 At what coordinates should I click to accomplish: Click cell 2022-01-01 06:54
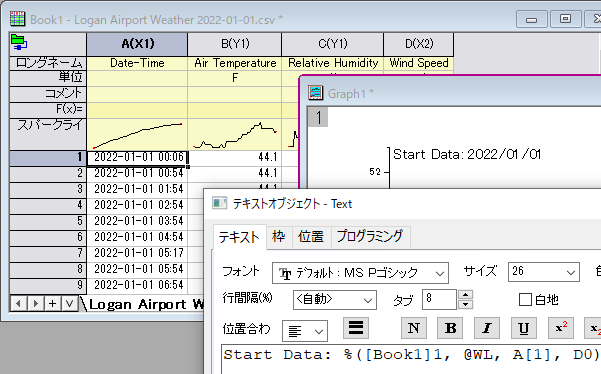pos(137,285)
